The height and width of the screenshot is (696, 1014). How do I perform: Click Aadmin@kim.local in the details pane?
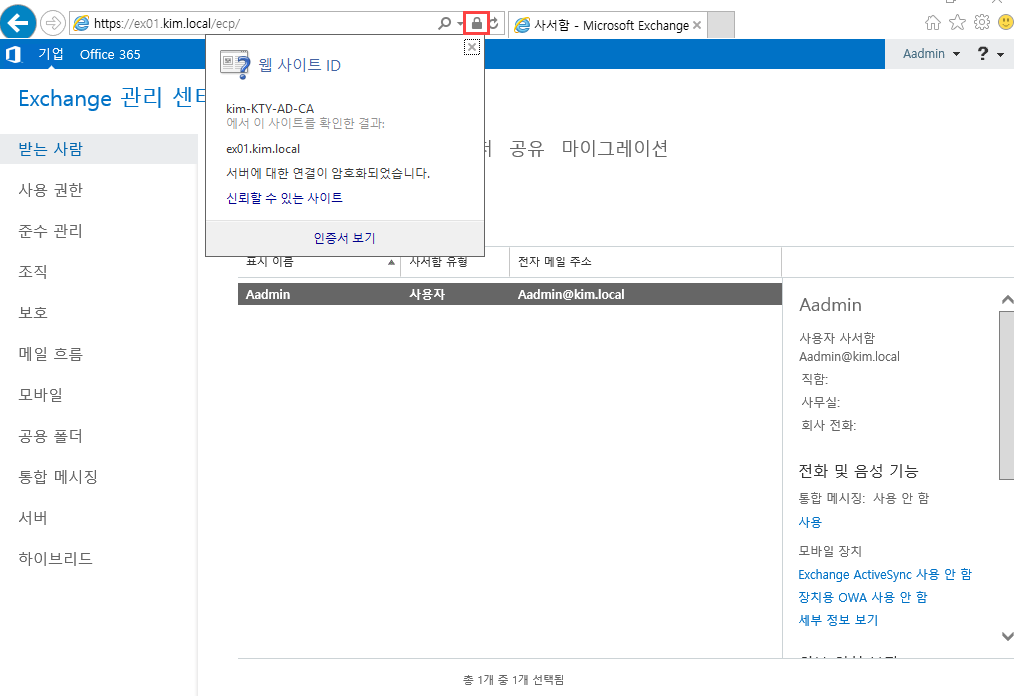(849, 356)
